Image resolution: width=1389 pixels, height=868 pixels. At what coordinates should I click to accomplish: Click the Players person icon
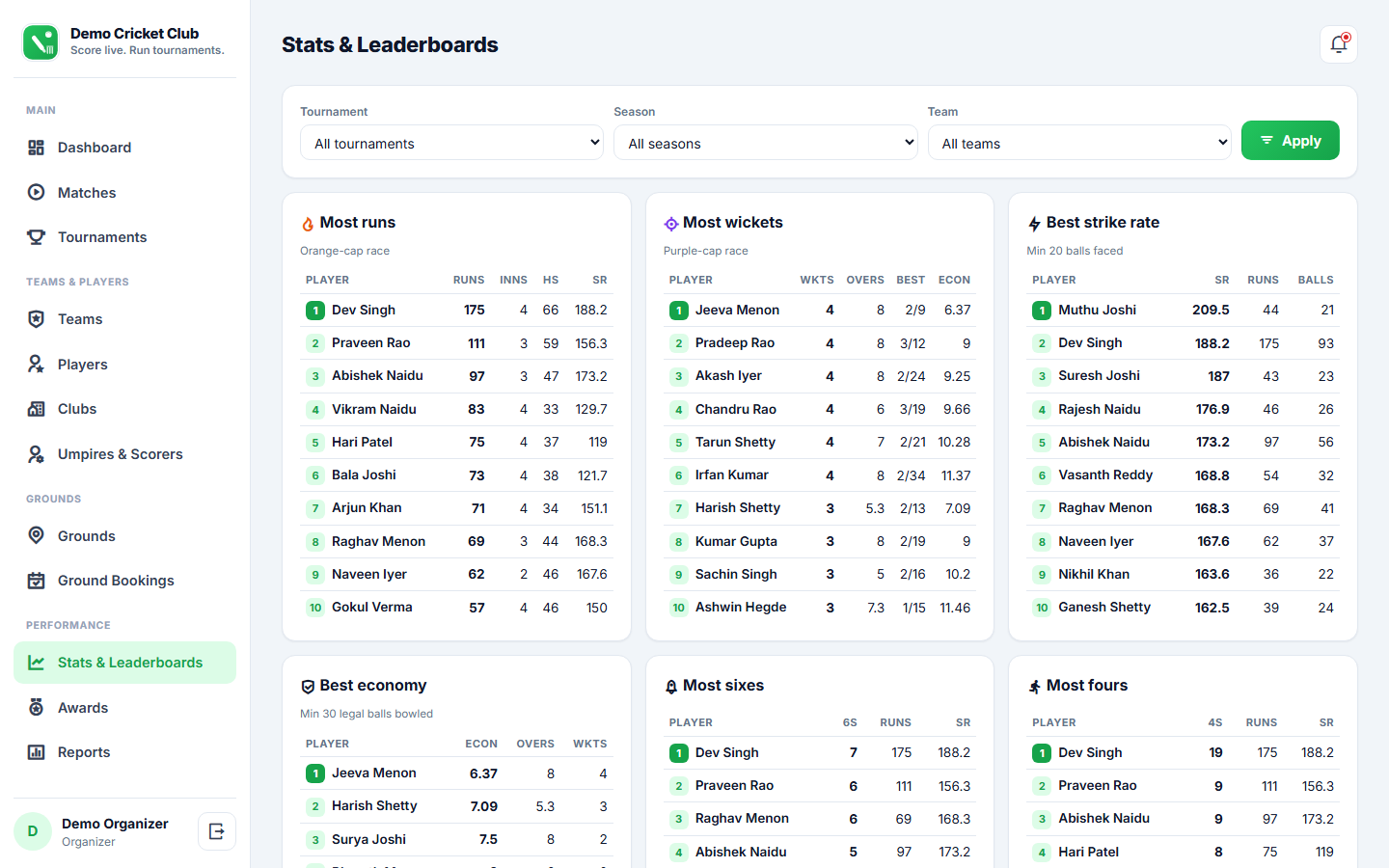[37, 364]
